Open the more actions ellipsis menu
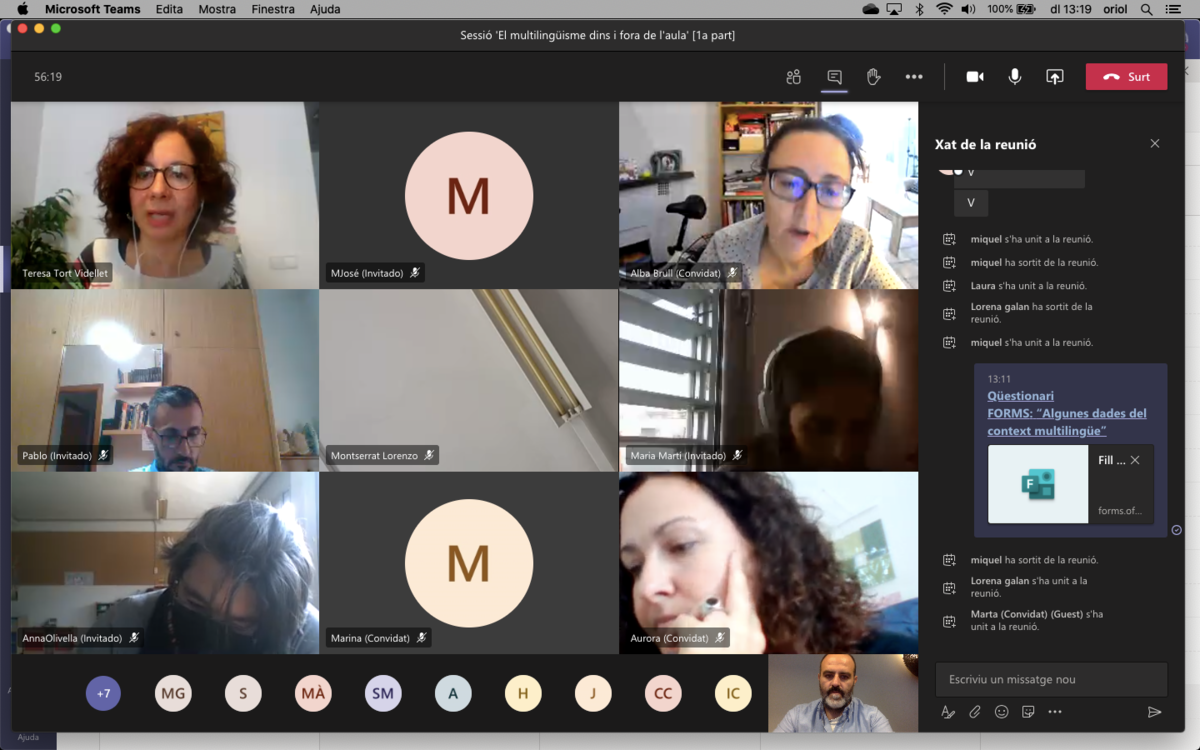Viewport: 1200px width, 750px height. pos(914,77)
